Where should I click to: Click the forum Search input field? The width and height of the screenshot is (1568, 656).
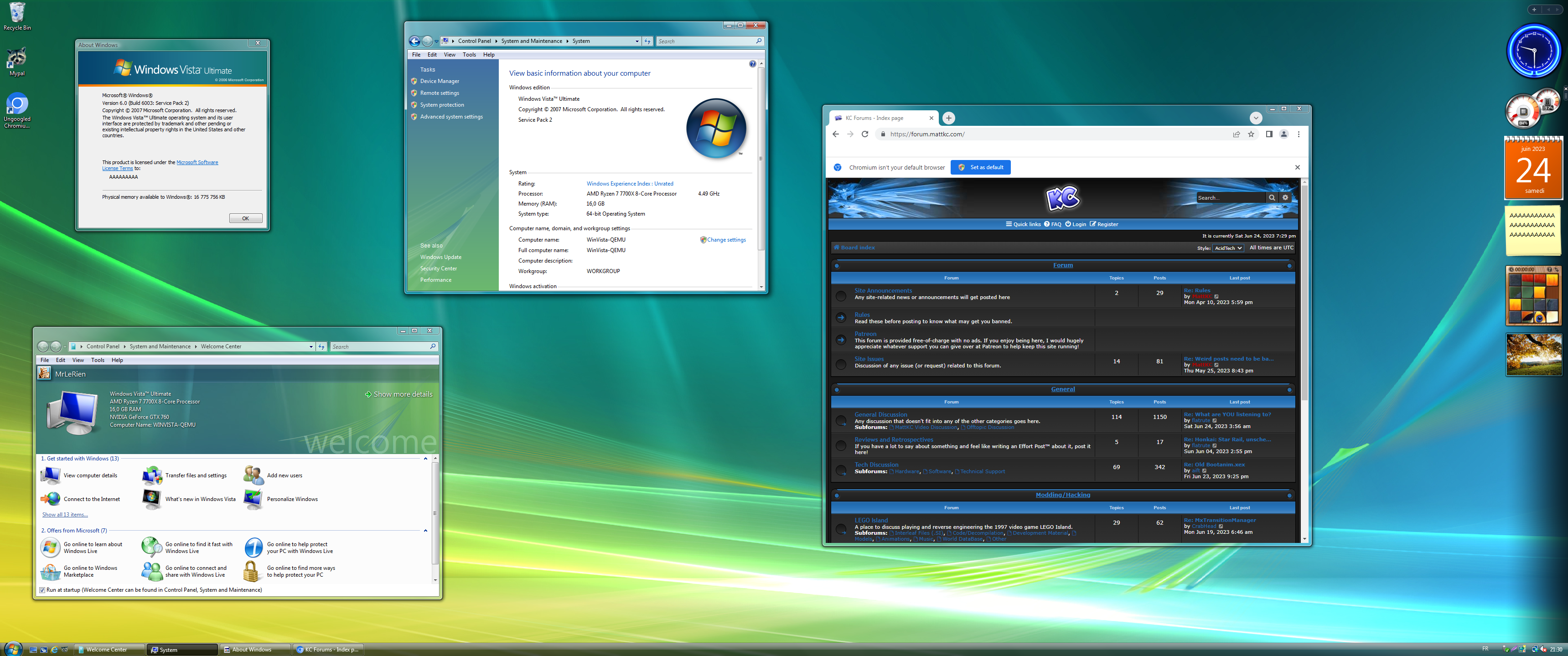click(1230, 198)
